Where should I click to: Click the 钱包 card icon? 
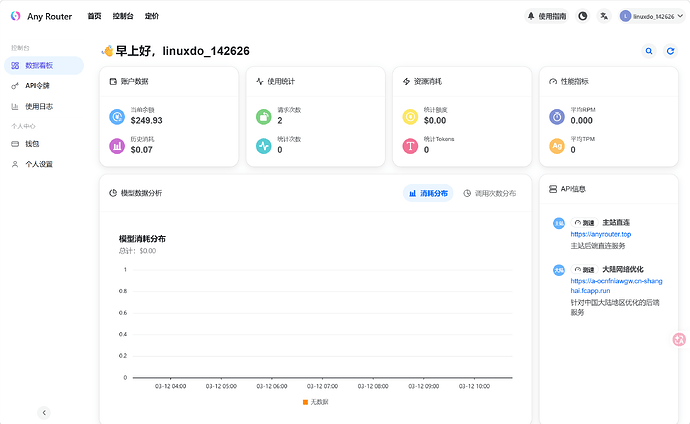[15, 144]
